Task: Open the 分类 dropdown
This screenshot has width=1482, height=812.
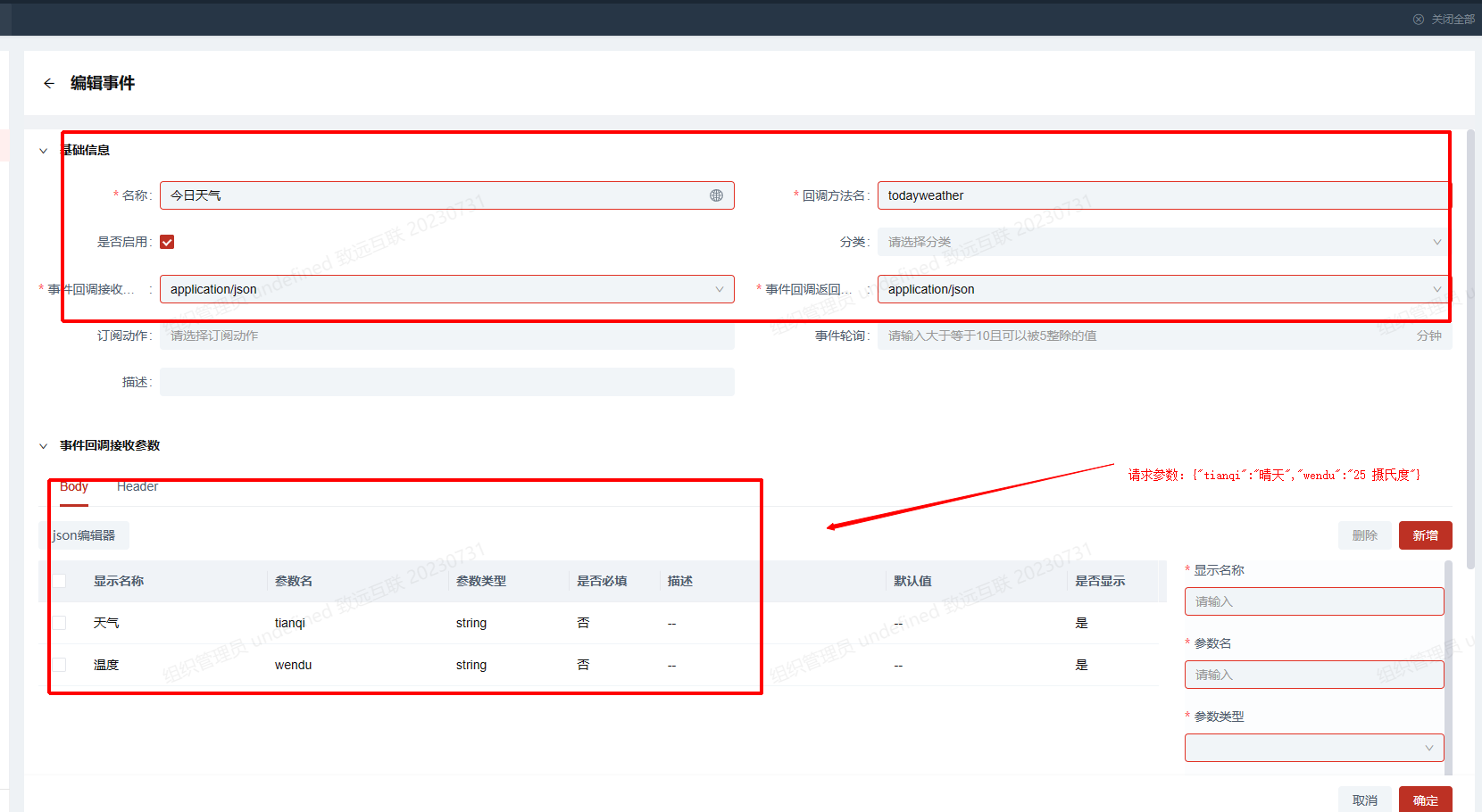Action: [1161, 242]
